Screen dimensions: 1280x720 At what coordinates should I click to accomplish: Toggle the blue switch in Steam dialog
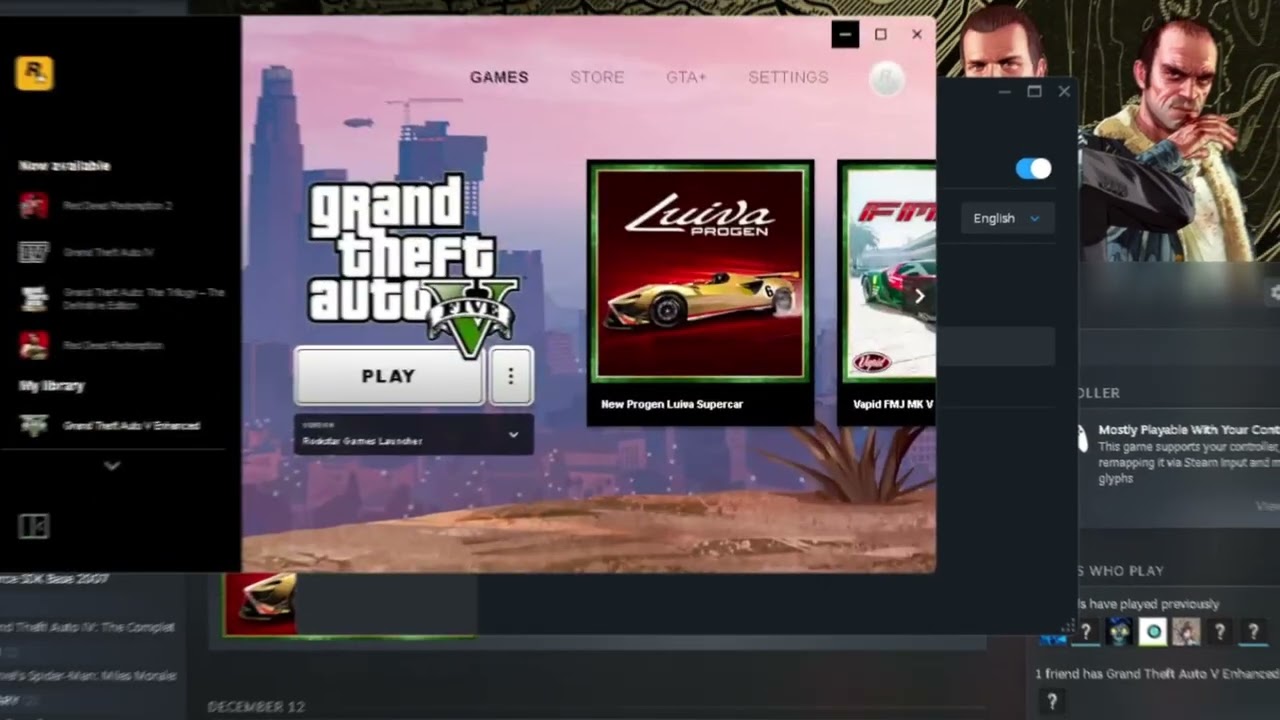1033,169
